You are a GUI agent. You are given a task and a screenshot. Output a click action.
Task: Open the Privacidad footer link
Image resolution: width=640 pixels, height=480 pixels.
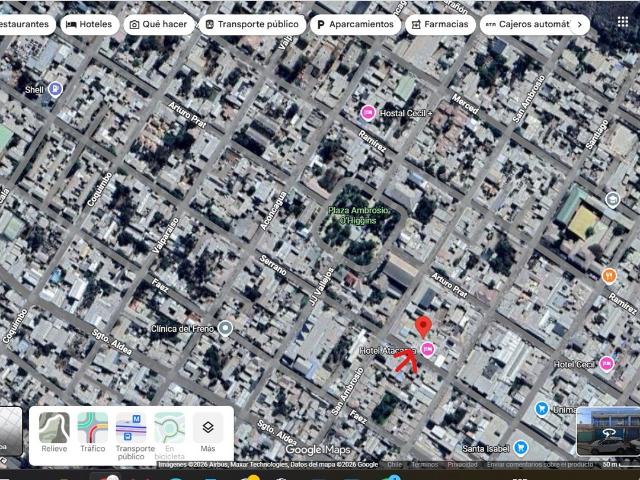tap(462, 464)
